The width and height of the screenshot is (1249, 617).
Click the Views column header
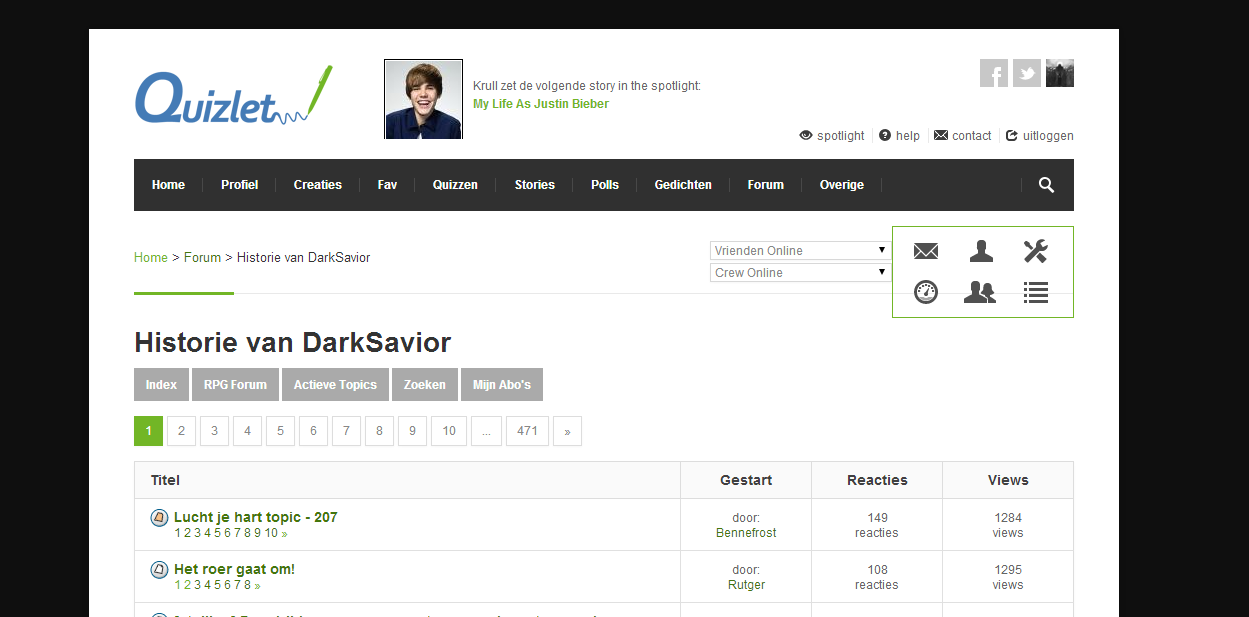(x=1008, y=480)
